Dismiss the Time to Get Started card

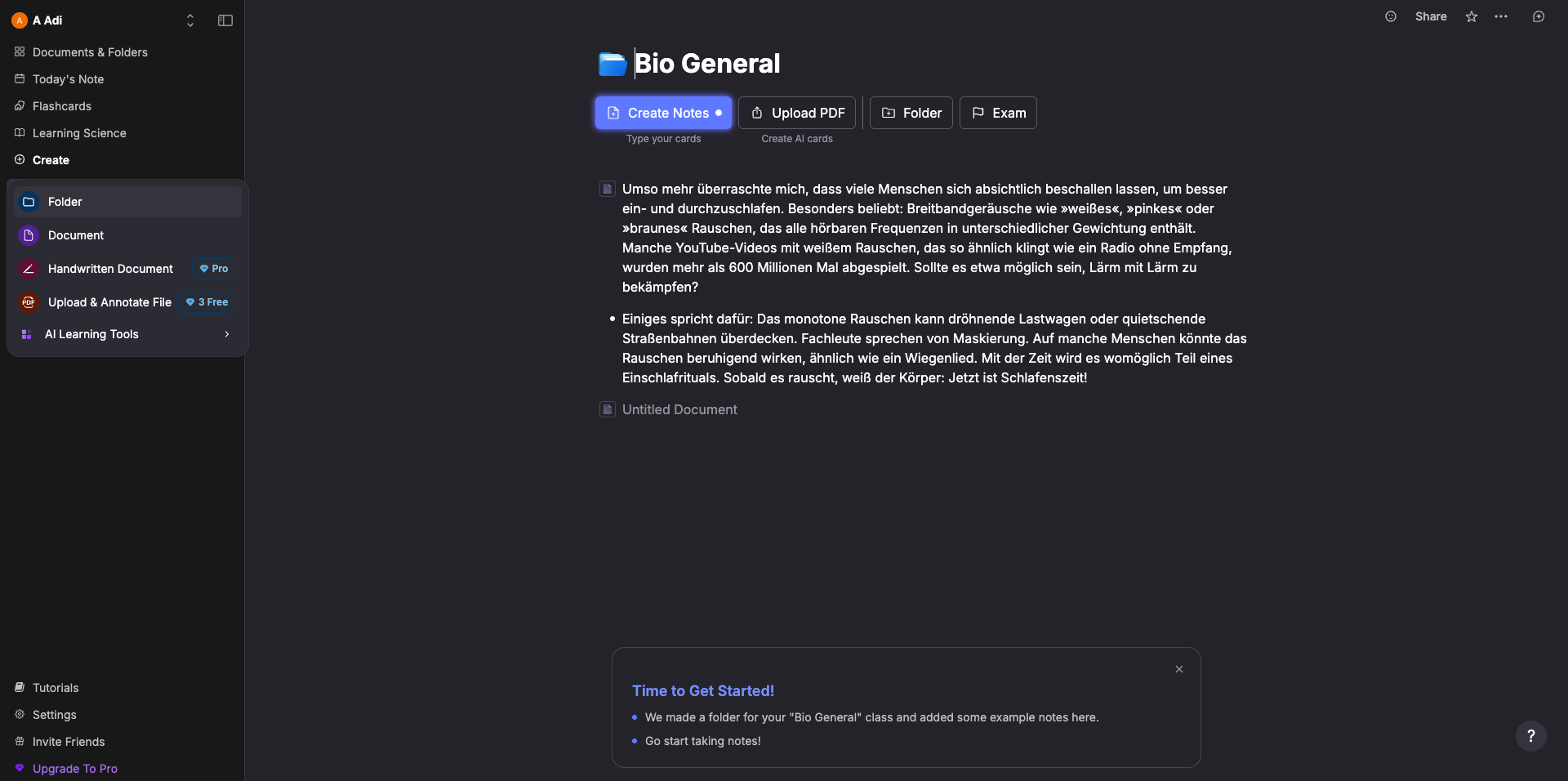tap(1179, 669)
